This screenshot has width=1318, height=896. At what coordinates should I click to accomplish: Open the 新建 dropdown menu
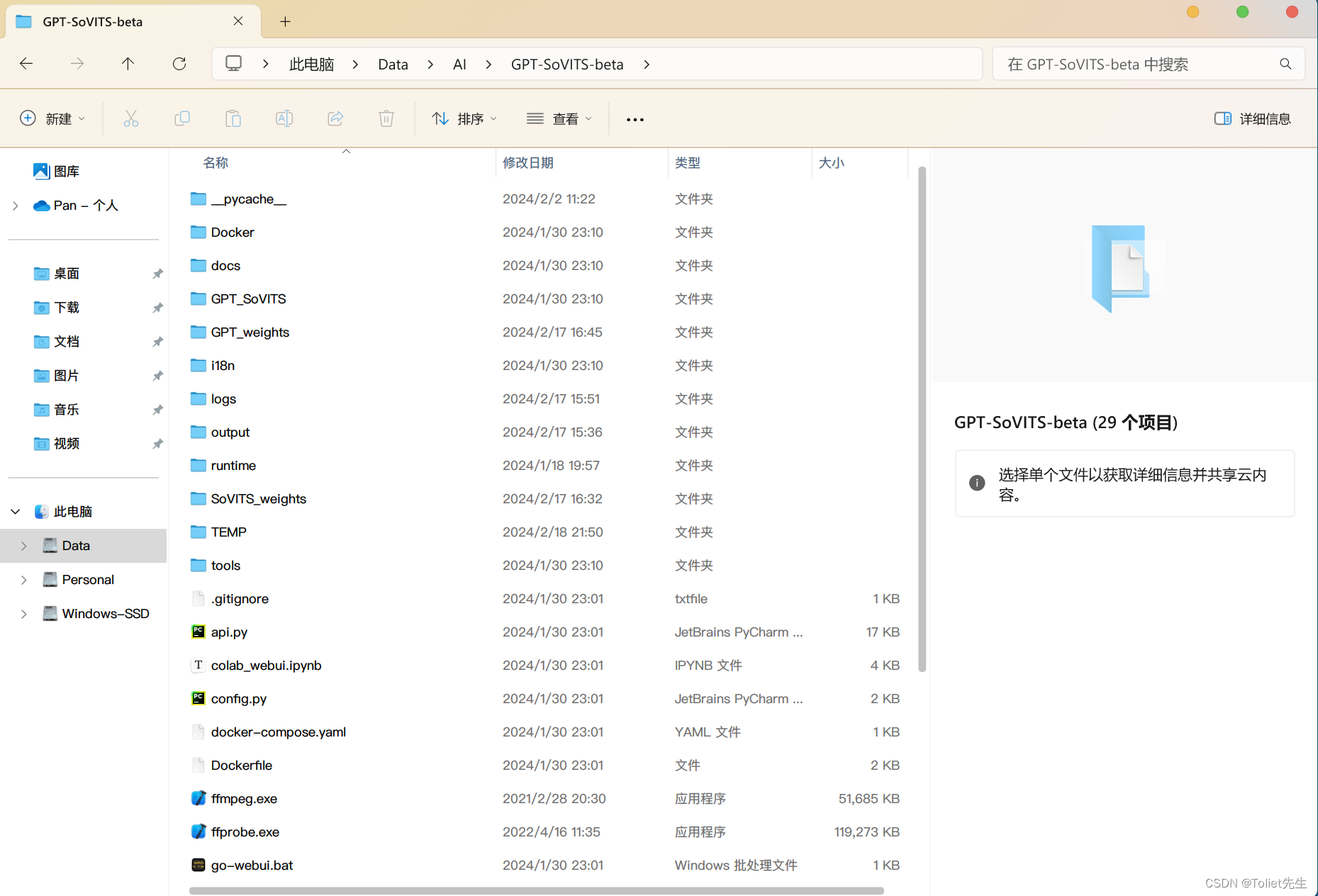(52, 118)
